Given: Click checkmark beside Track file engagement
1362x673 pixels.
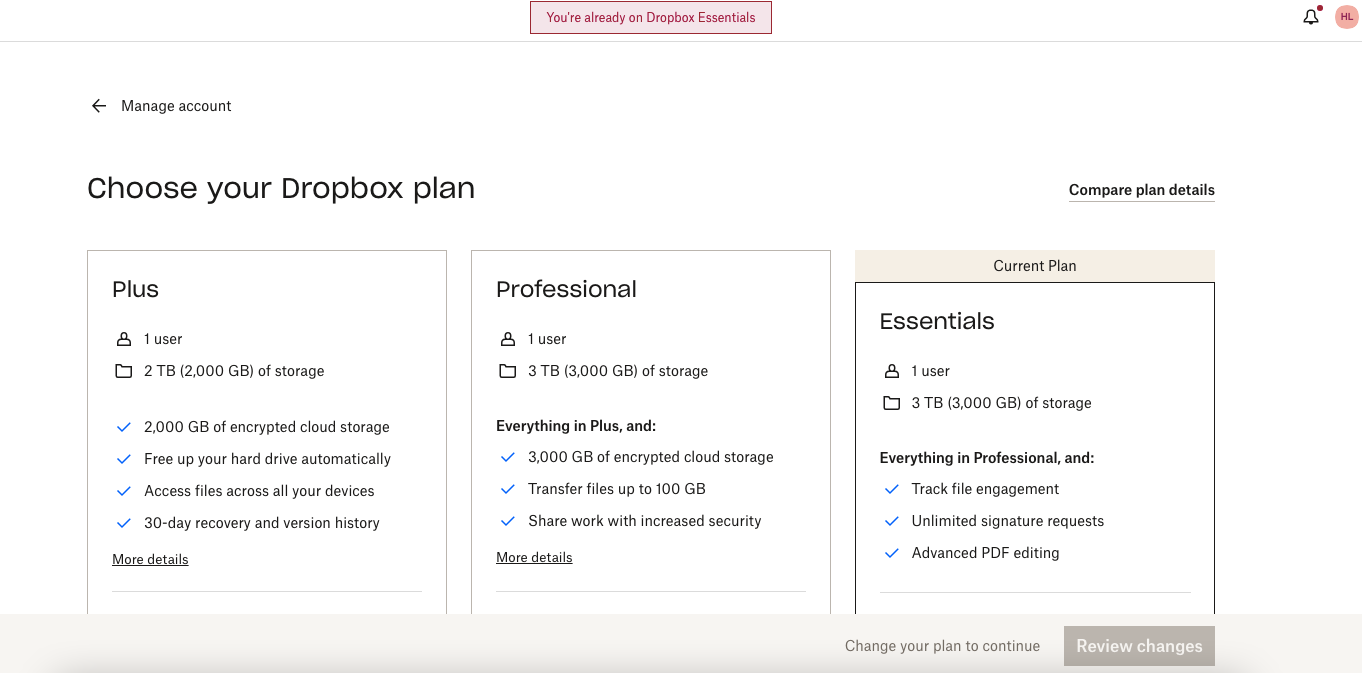Looking at the screenshot, I should 892,489.
